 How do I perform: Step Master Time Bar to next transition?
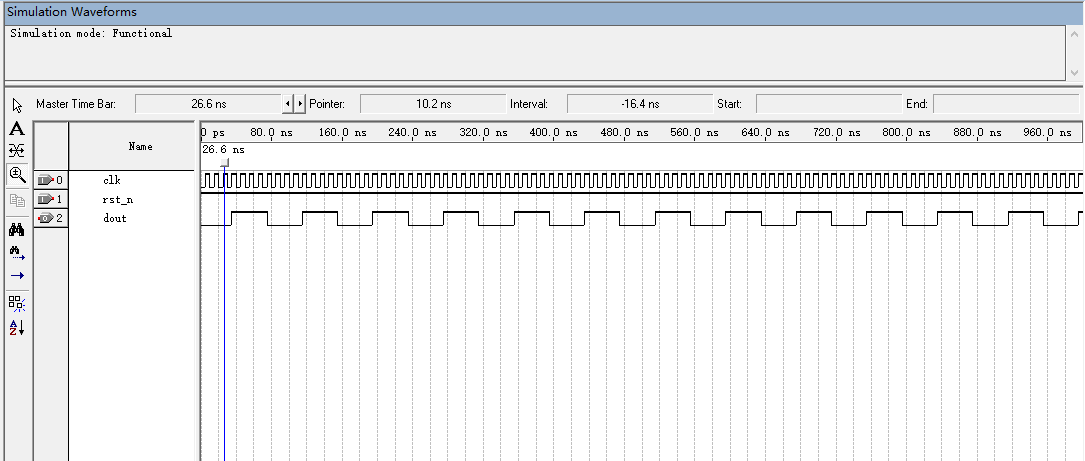300,105
